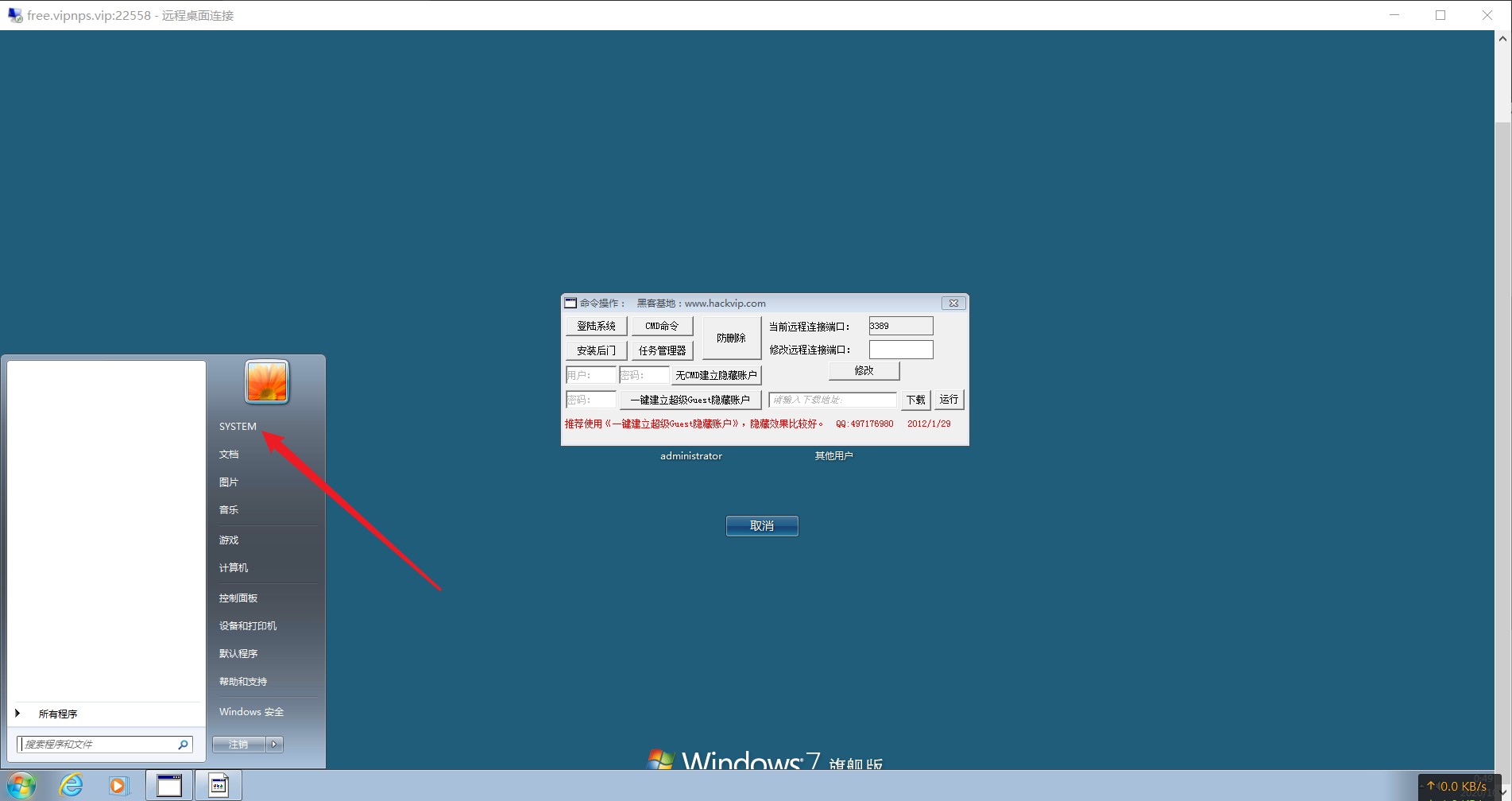Minimize the remote desktop connection window
The width and height of the screenshot is (1512, 801).
click(1394, 15)
